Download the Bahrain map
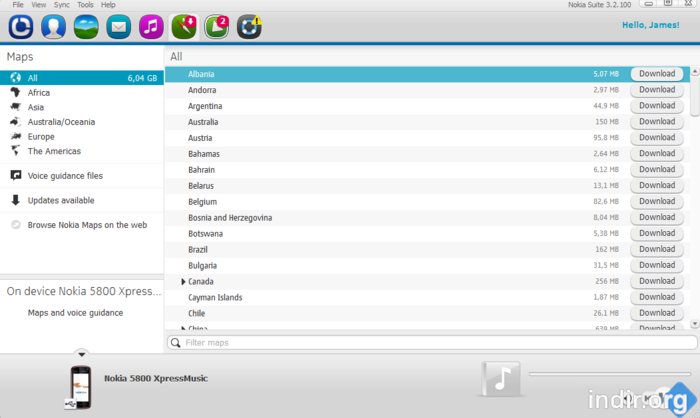The width and height of the screenshot is (700, 418). 657,169
